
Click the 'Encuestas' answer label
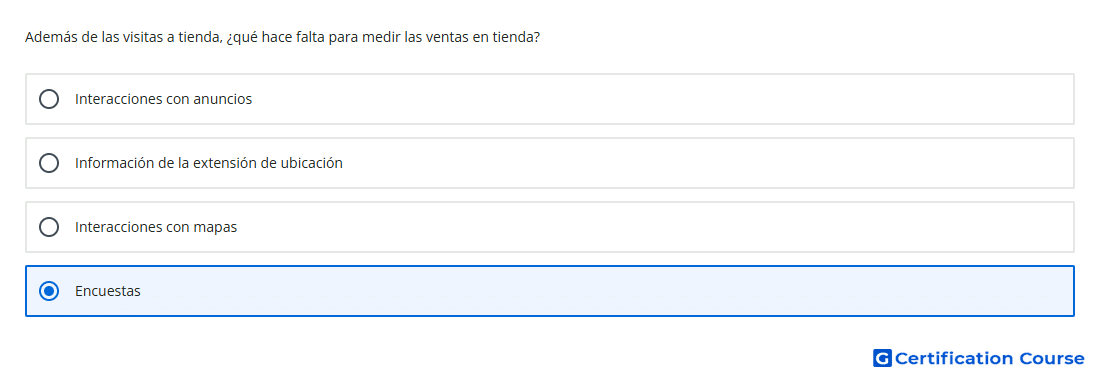[108, 291]
